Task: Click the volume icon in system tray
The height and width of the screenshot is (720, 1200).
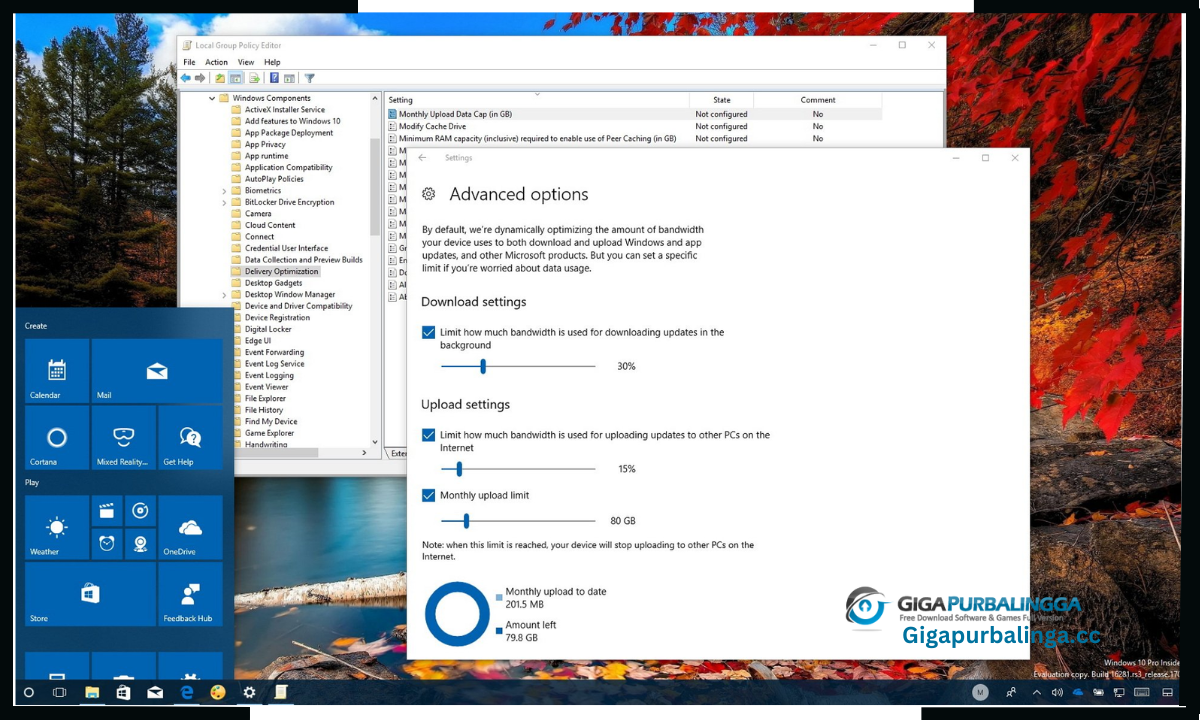Action: point(1057,692)
